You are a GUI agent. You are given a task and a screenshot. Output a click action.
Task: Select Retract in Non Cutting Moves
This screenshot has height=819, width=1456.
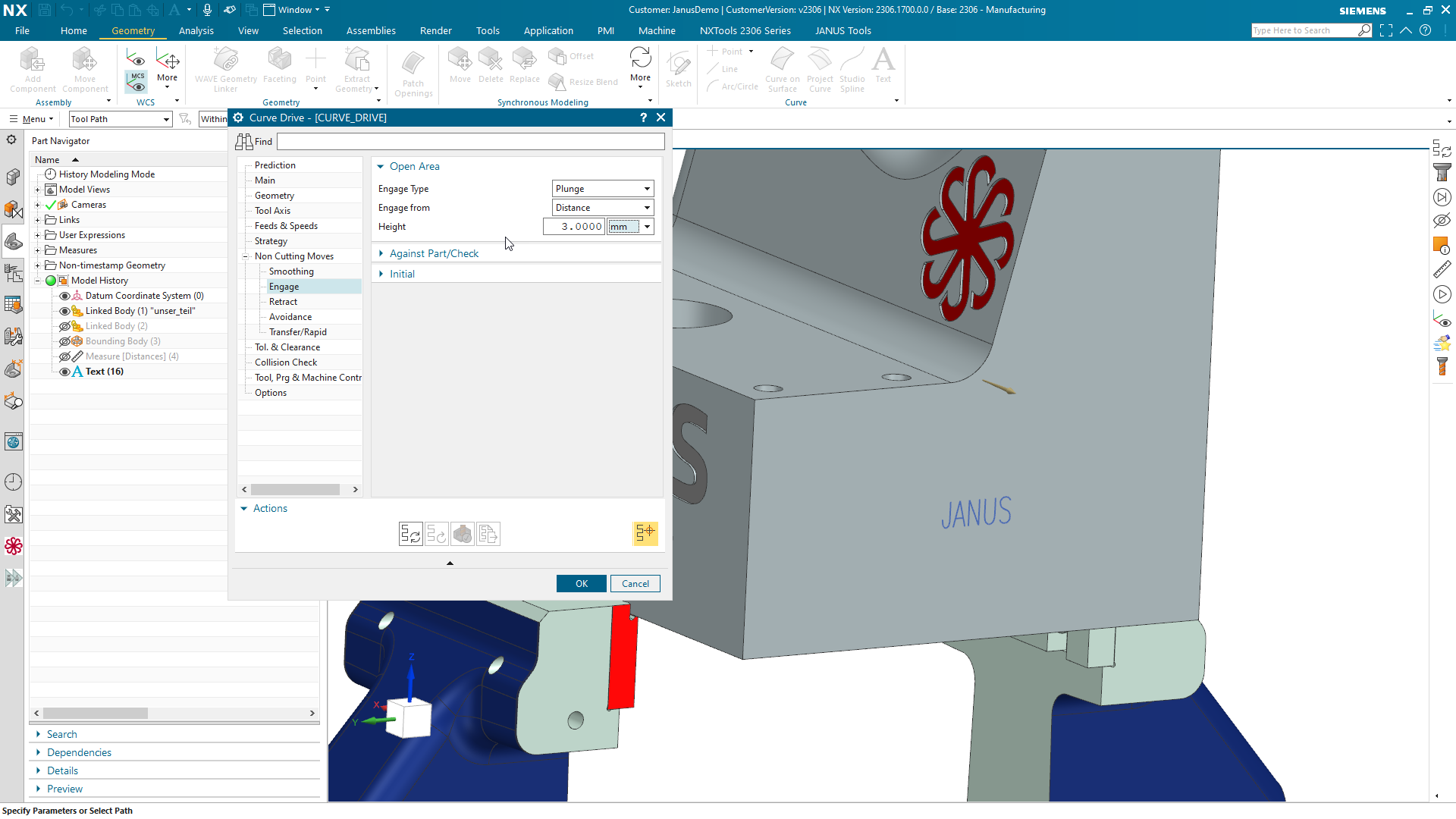click(x=283, y=302)
